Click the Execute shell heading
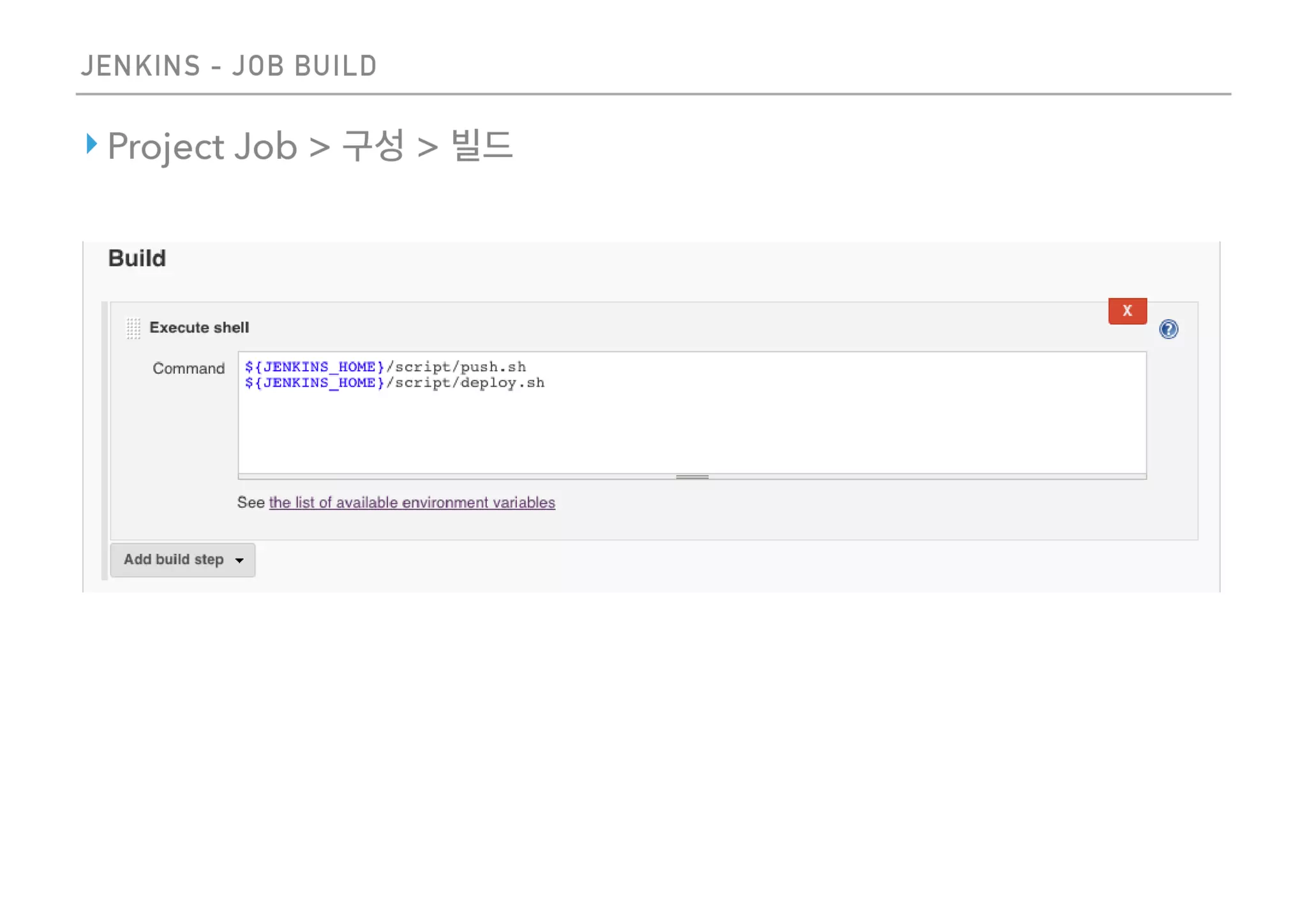 tap(199, 327)
